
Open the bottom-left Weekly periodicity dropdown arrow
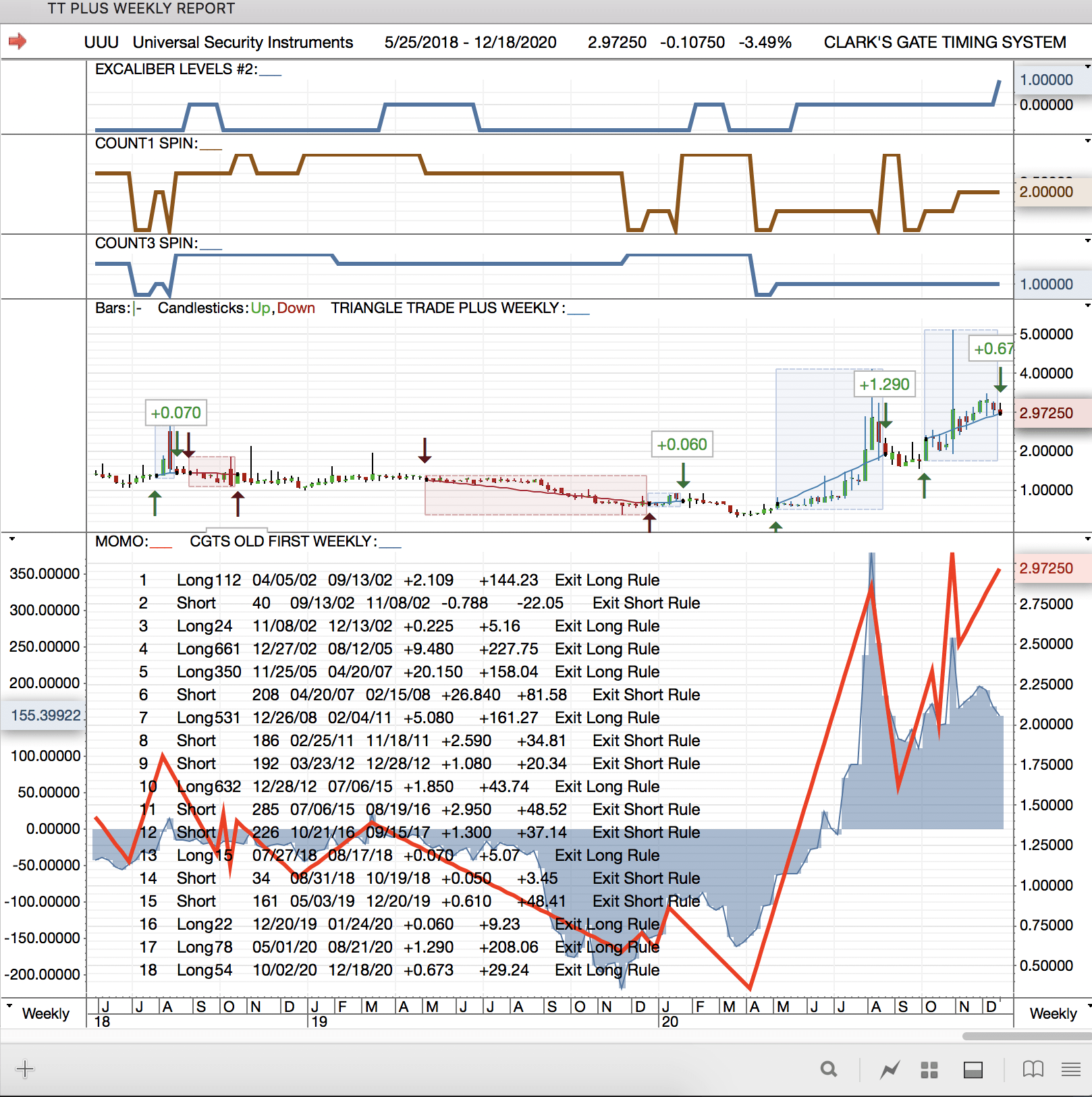pos(9,1006)
